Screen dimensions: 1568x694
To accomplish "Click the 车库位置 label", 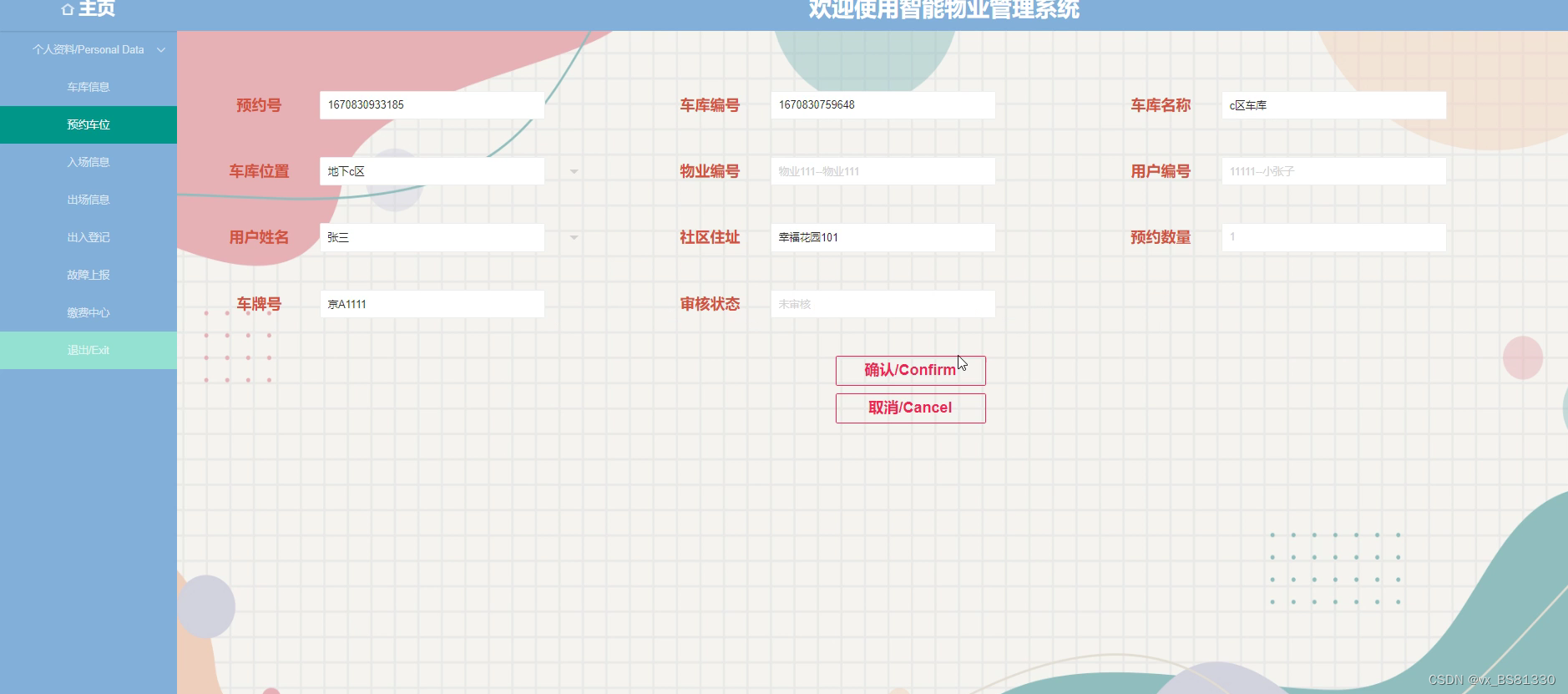I will tap(259, 171).
